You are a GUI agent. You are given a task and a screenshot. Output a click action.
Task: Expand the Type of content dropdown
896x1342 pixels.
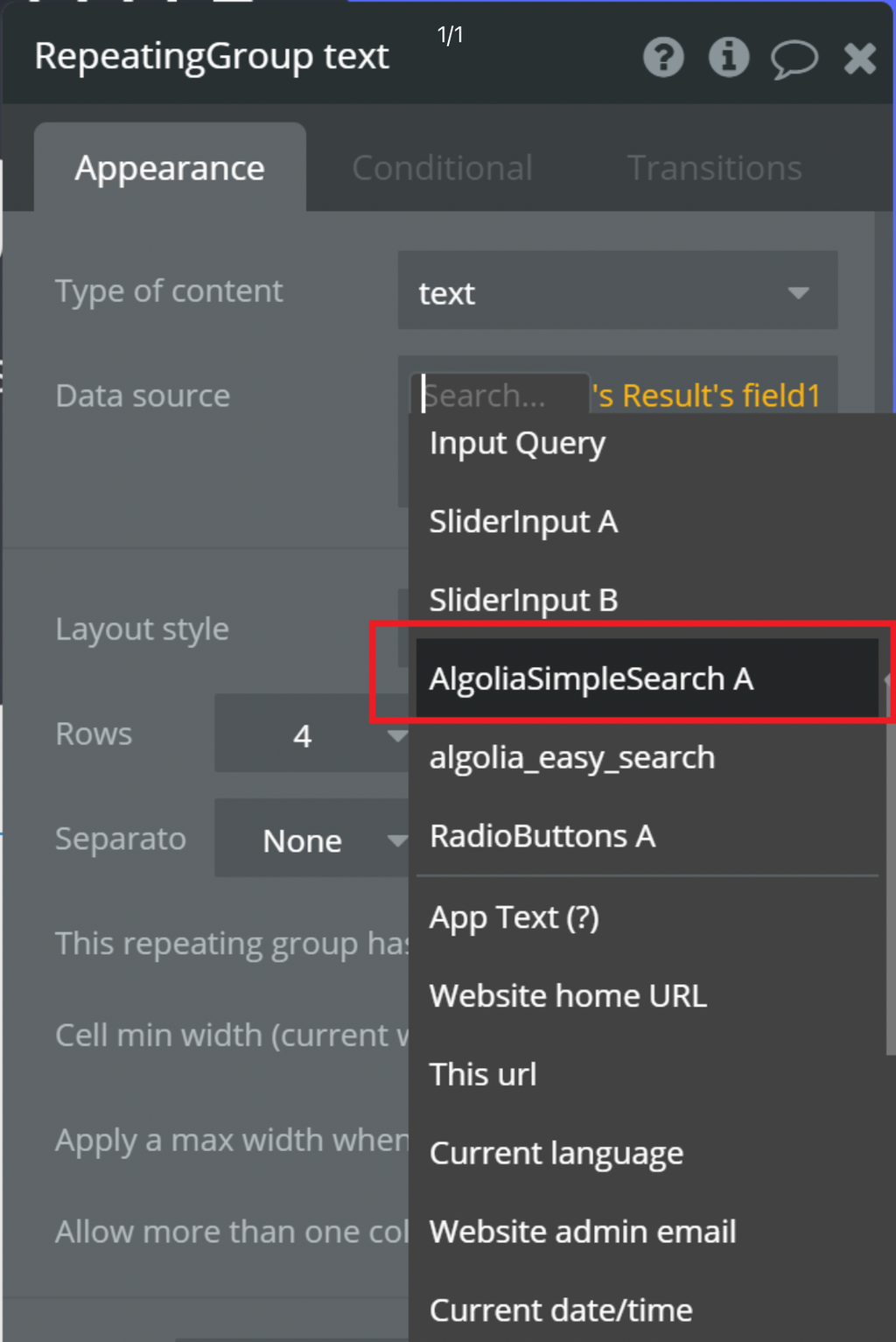pos(617,292)
